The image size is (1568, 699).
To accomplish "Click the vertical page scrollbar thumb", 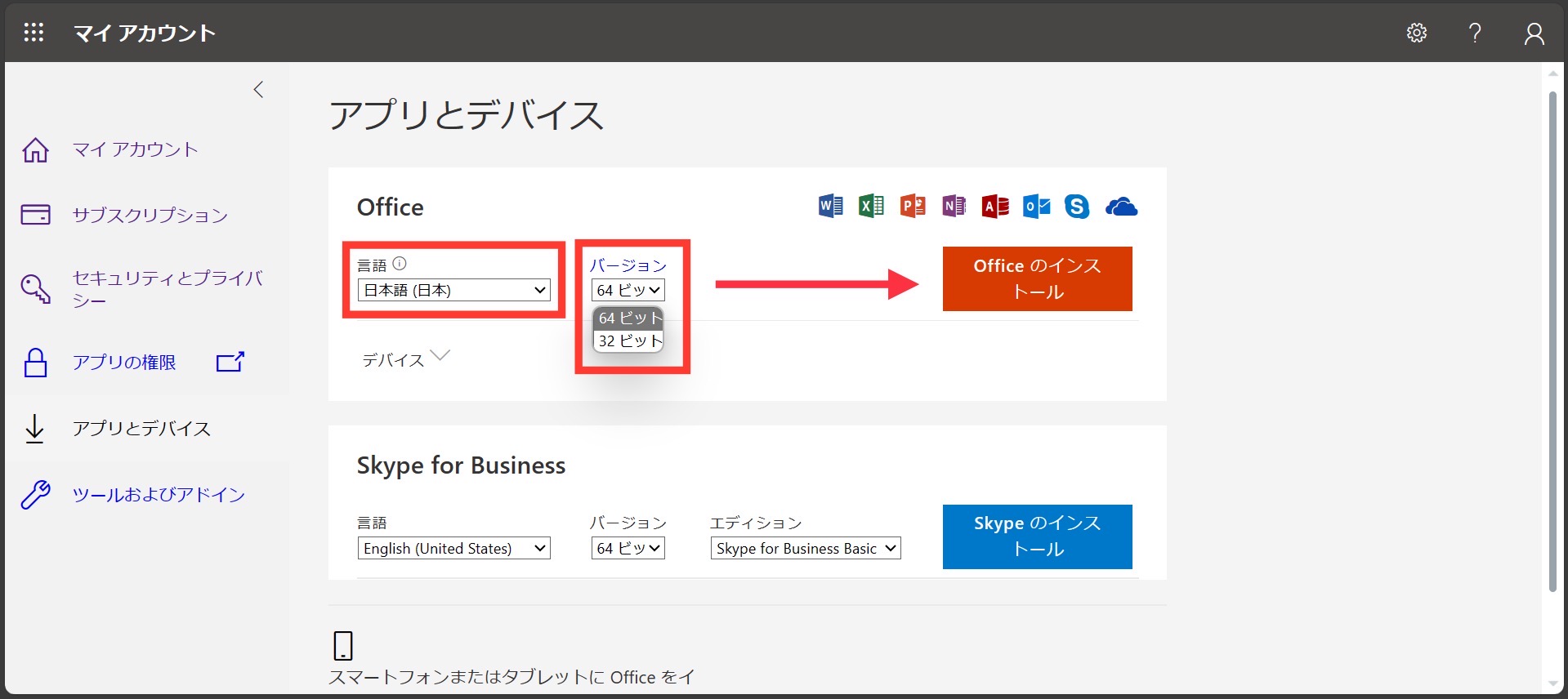I will click(1553, 341).
